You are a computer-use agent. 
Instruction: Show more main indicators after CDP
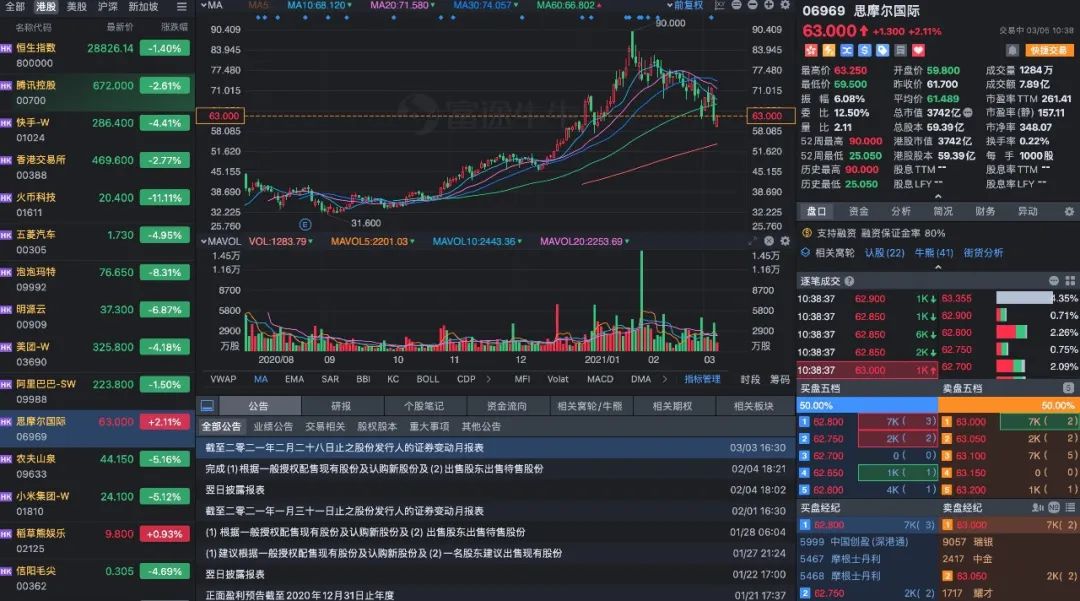click(x=488, y=379)
